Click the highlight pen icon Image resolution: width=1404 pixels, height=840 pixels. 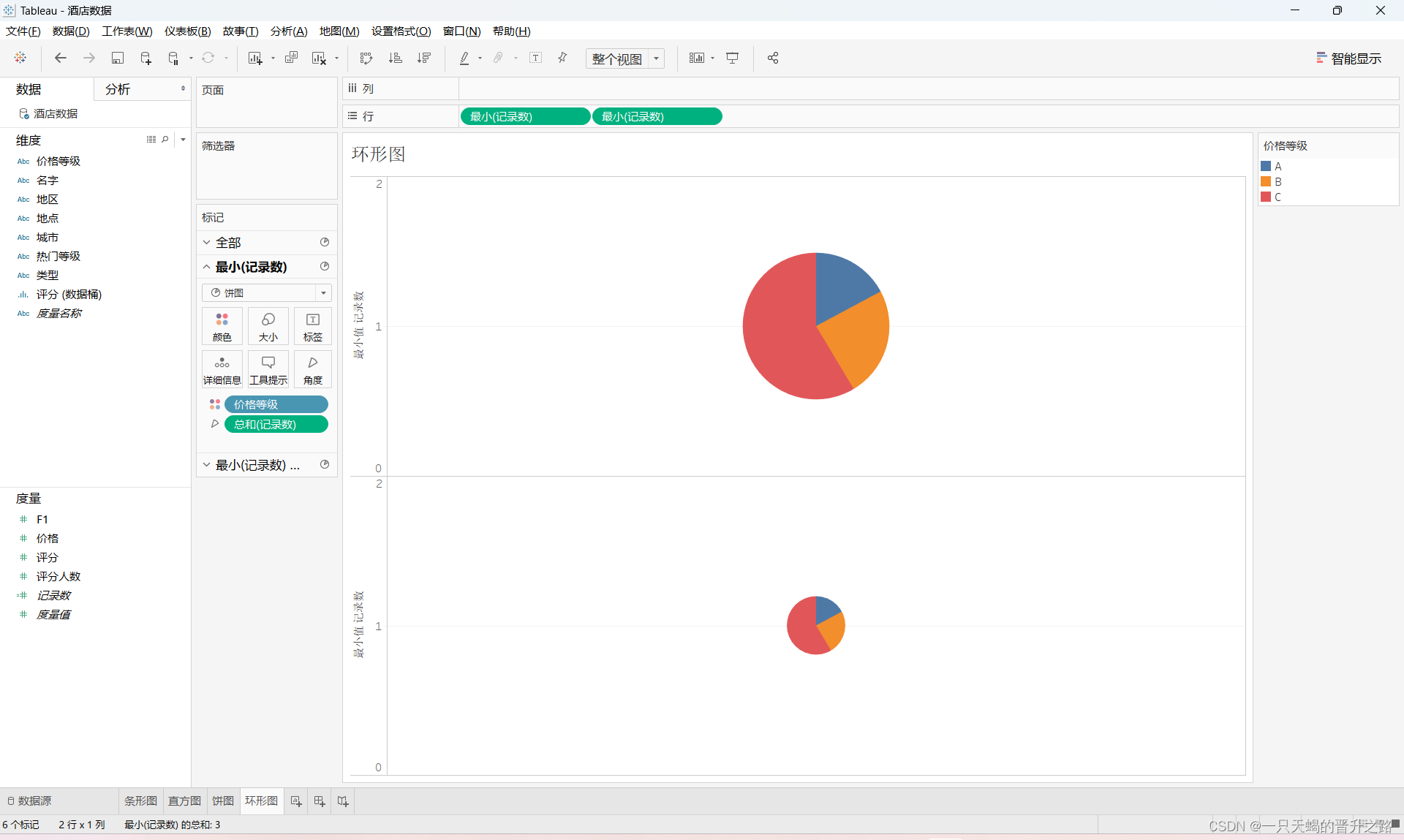point(464,58)
